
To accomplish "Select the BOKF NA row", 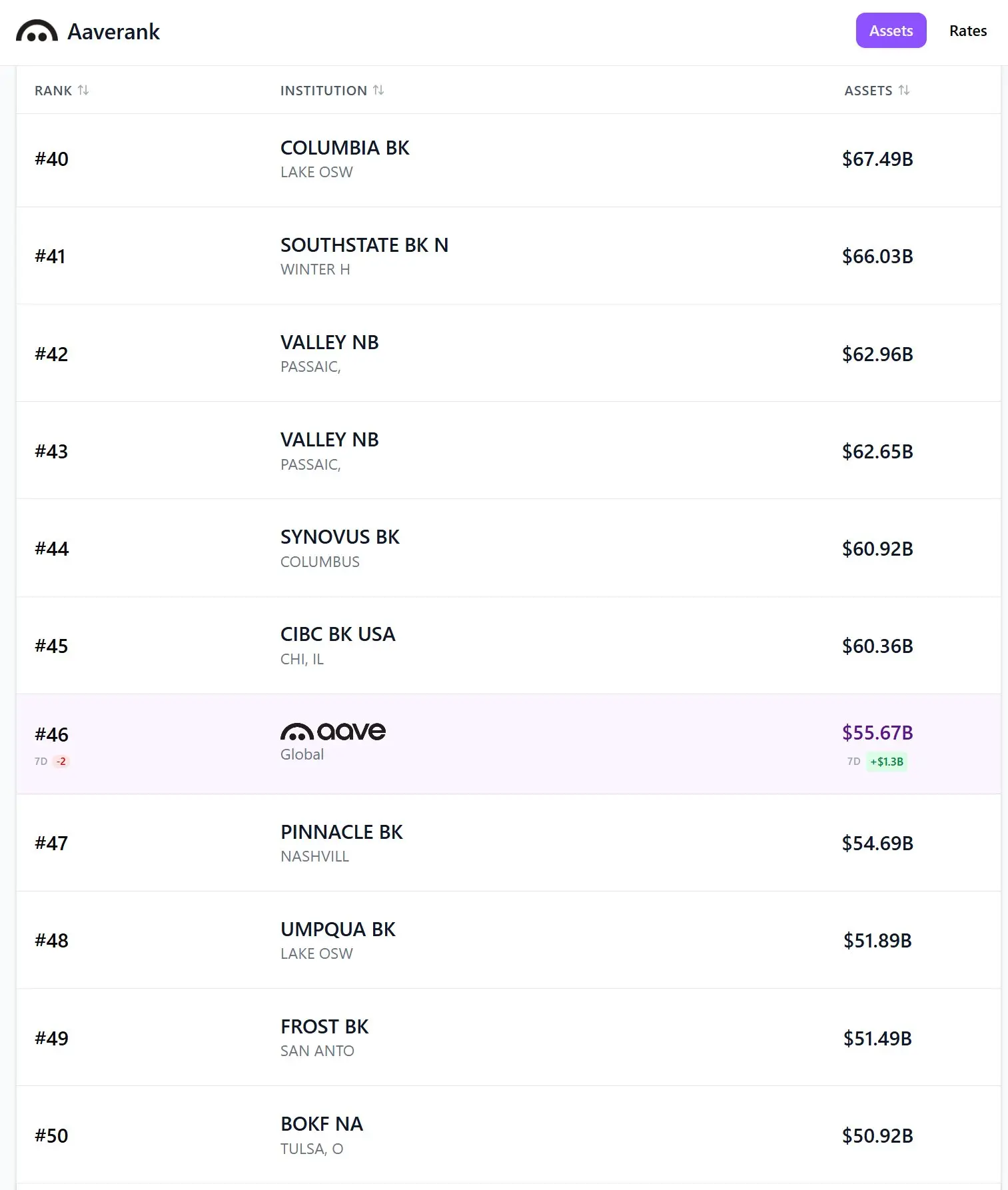I will pos(508,1135).
